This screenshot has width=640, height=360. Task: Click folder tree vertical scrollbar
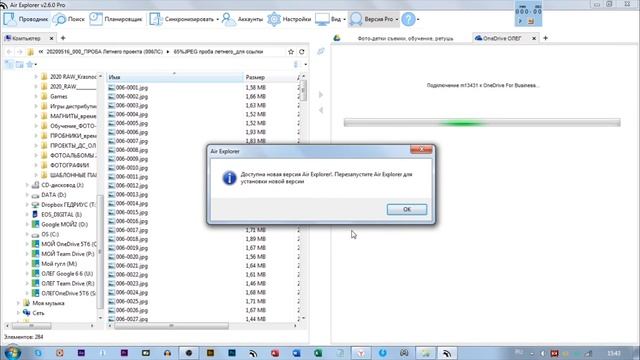(100, 252)
